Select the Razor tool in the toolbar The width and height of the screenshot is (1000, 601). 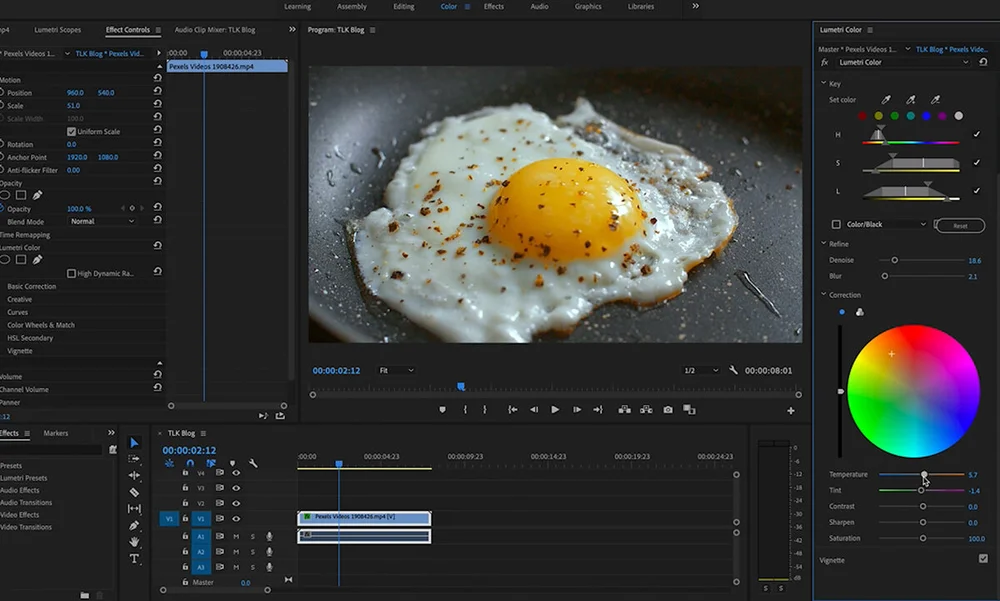134,492
